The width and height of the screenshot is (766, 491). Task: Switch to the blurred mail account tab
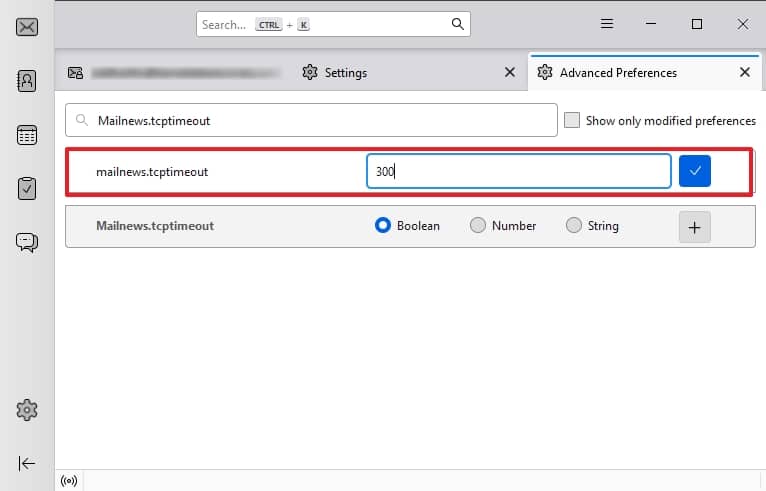(x=174, y=73)
